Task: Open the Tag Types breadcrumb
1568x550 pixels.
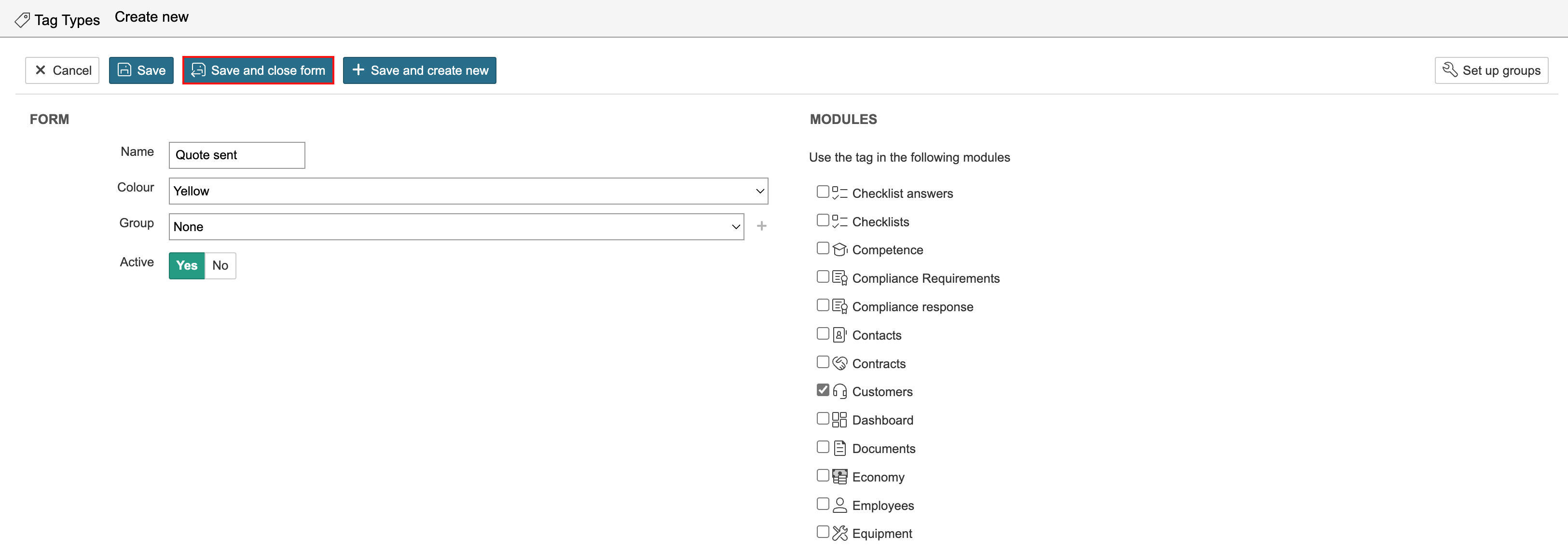Action: [x=67, y=20]
